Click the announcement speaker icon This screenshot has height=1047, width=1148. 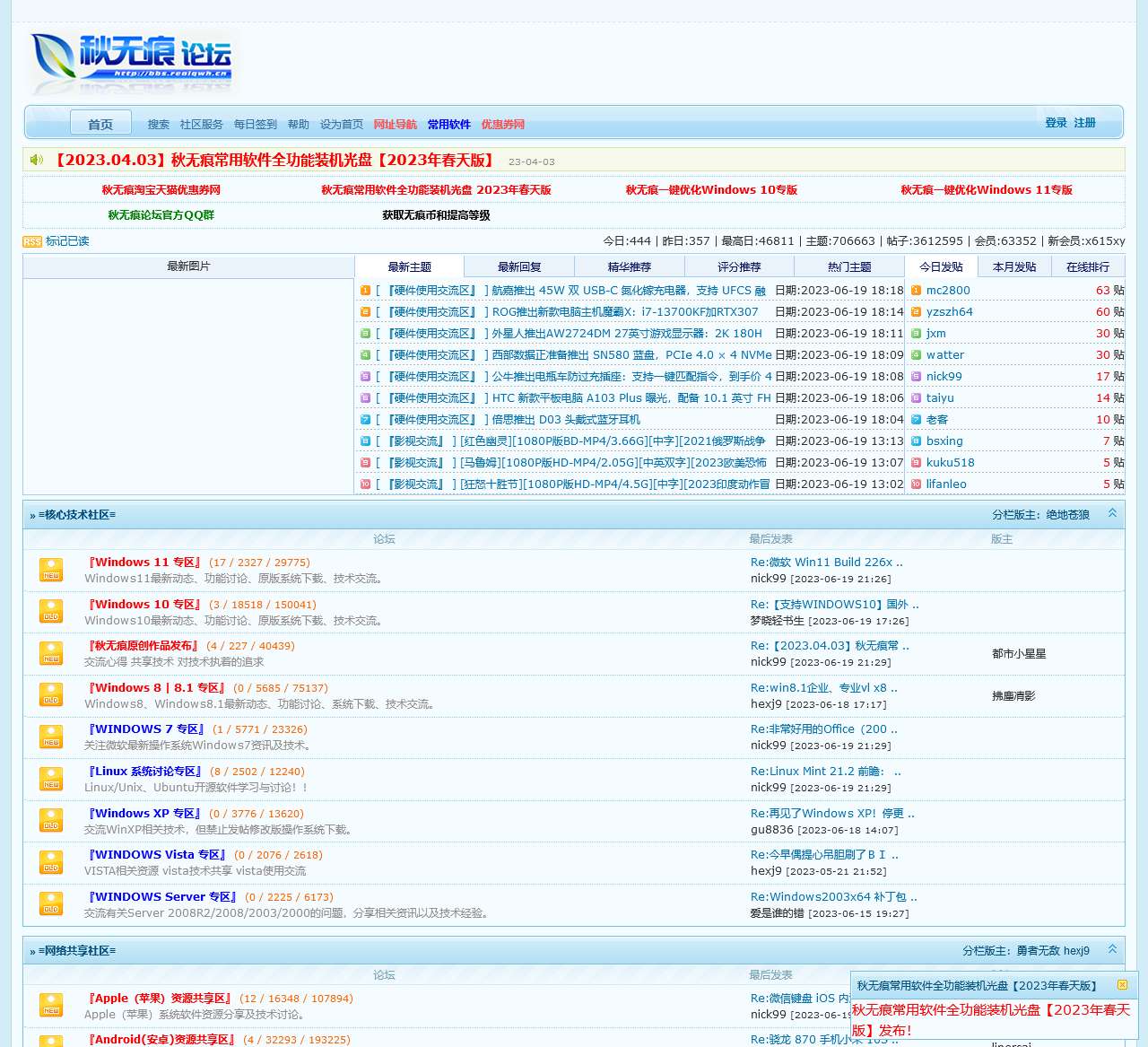click(37, 160)
